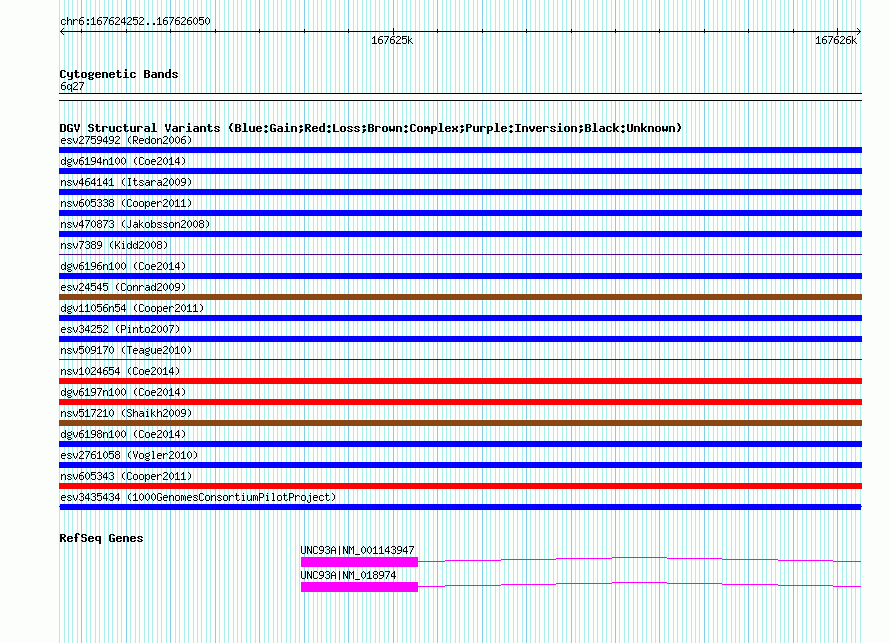Click the DGV Structural Variants track heading
This screenshot has height=643, width=890.
[371, 128]
